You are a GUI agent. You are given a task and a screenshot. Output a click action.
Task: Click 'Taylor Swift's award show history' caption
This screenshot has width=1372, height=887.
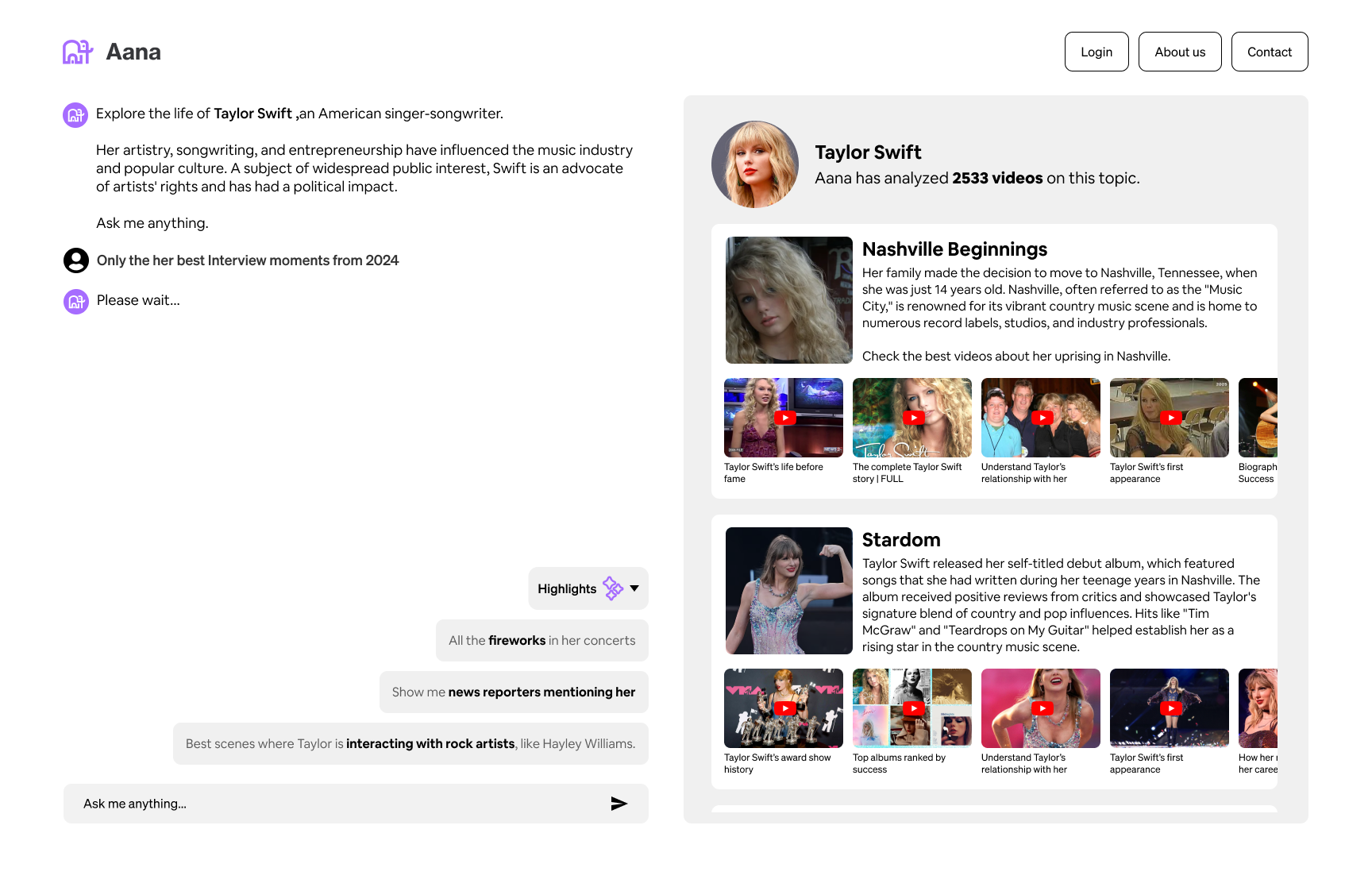pos(777,764)
